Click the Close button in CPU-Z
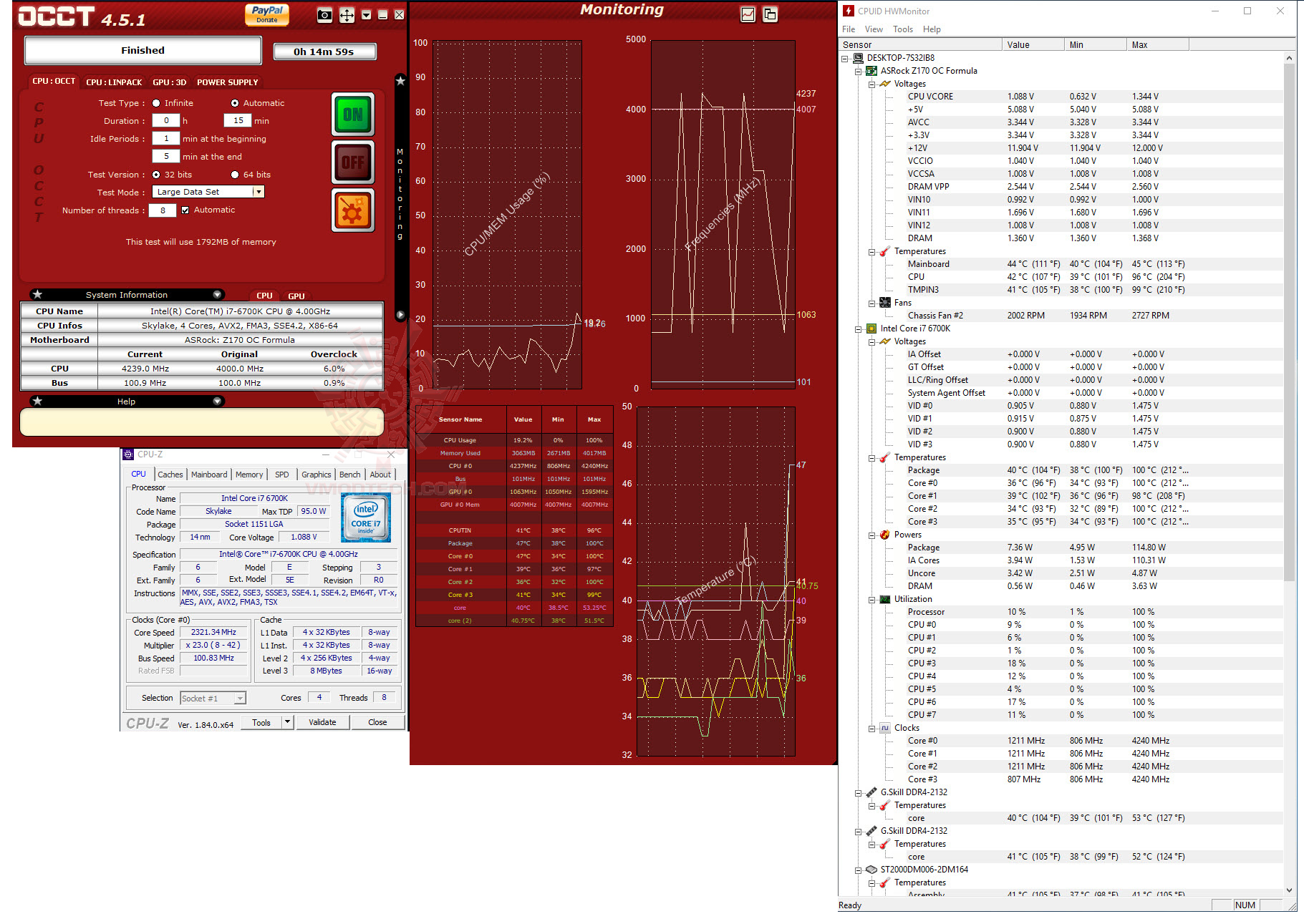This screenshot has width=1304, height=924. click(377, 722)
